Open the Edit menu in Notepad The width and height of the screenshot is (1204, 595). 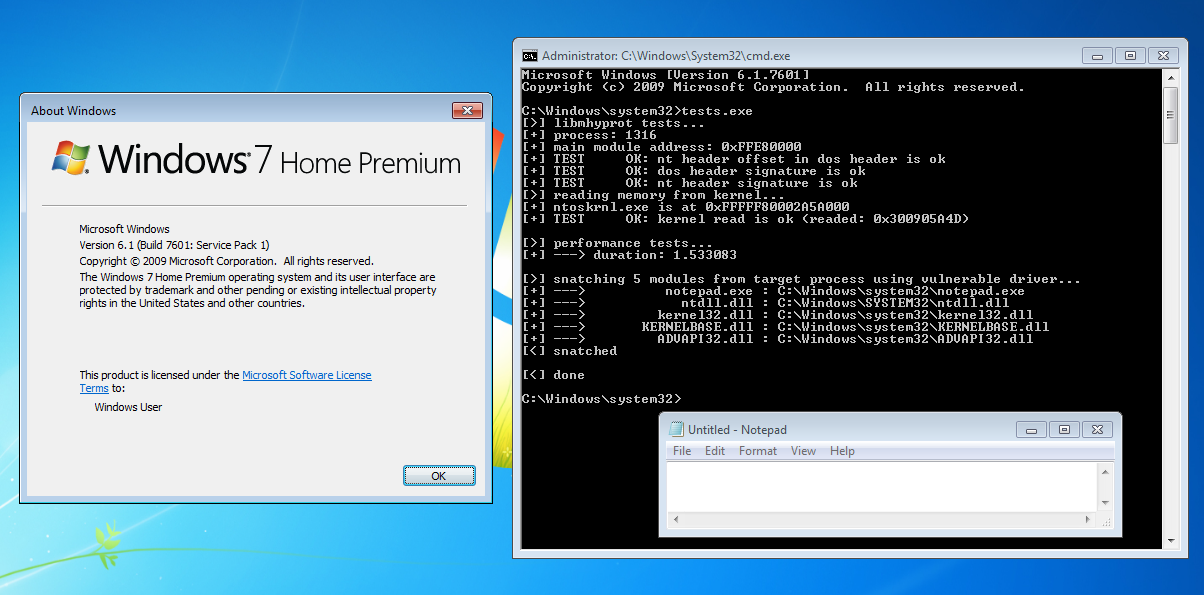pos(715,451)
